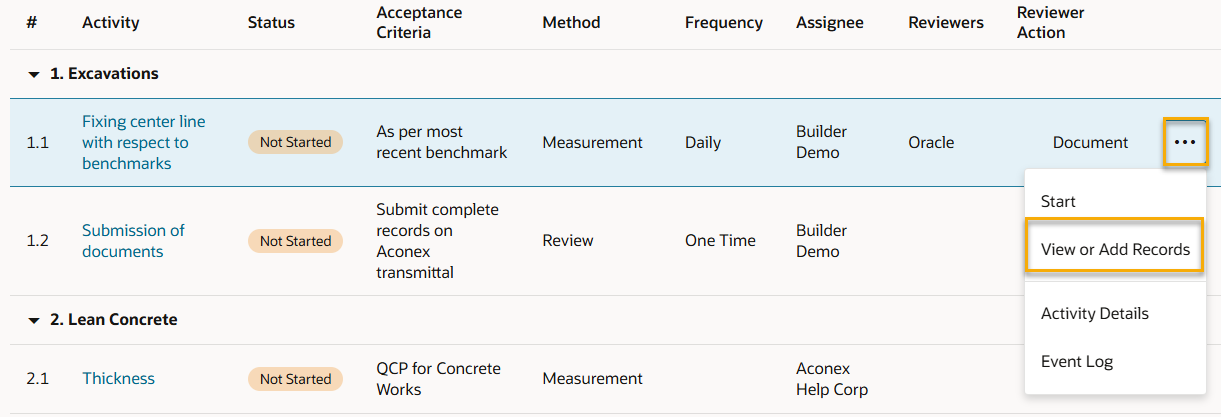
Task: Collapse the 2. Lean Concrete section
Action: coord(33,320)
